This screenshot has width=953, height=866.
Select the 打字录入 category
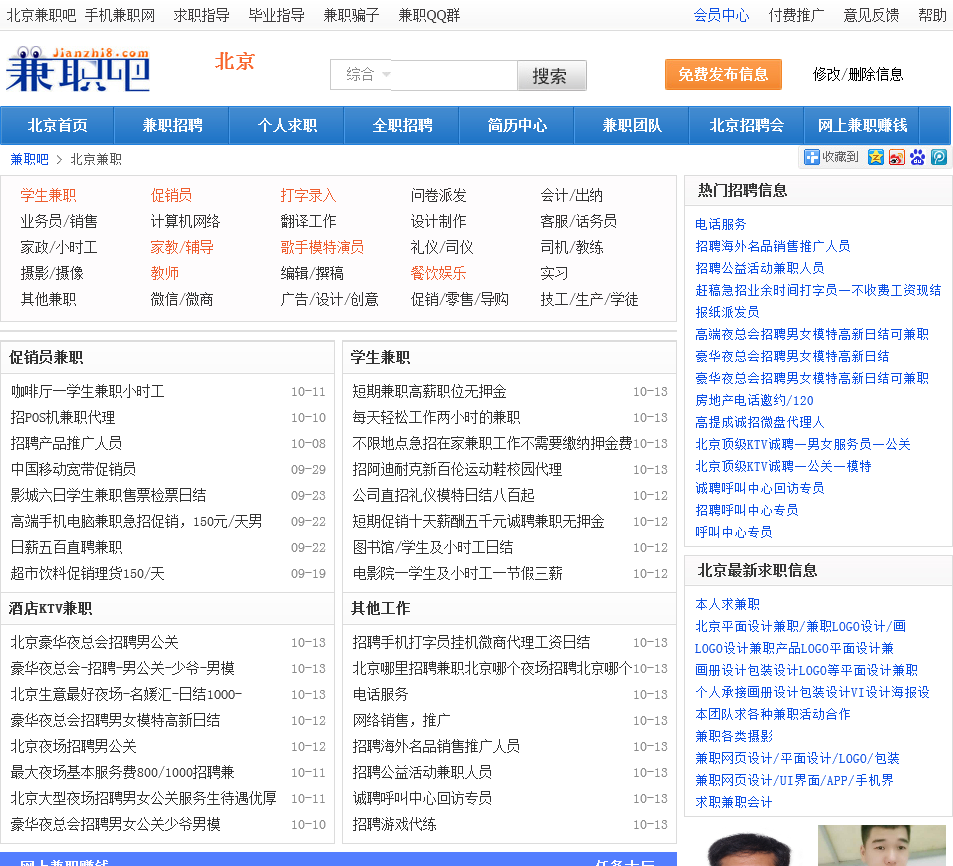[x=308, y=195]
